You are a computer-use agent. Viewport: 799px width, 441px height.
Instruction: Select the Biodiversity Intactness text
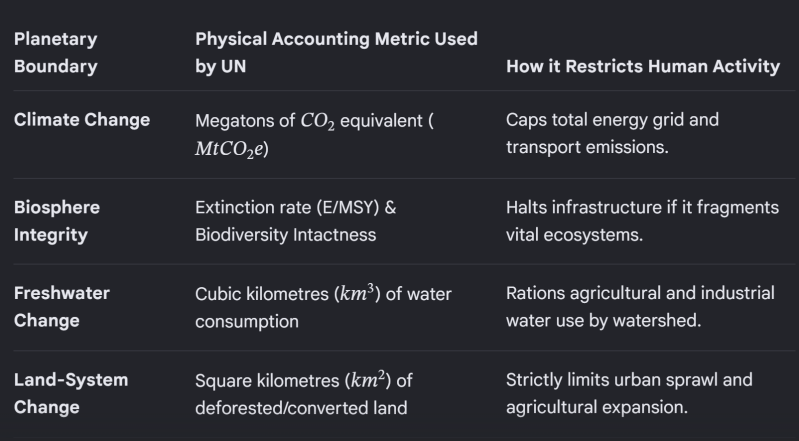pos(285,235)
